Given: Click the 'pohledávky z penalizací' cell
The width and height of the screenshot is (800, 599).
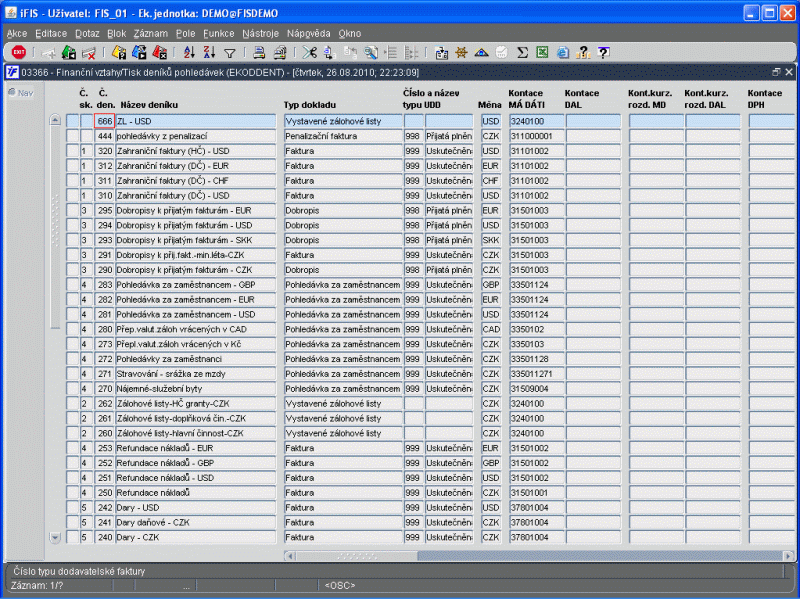Looking at the screenshot, I should click(x=195, y=136).
